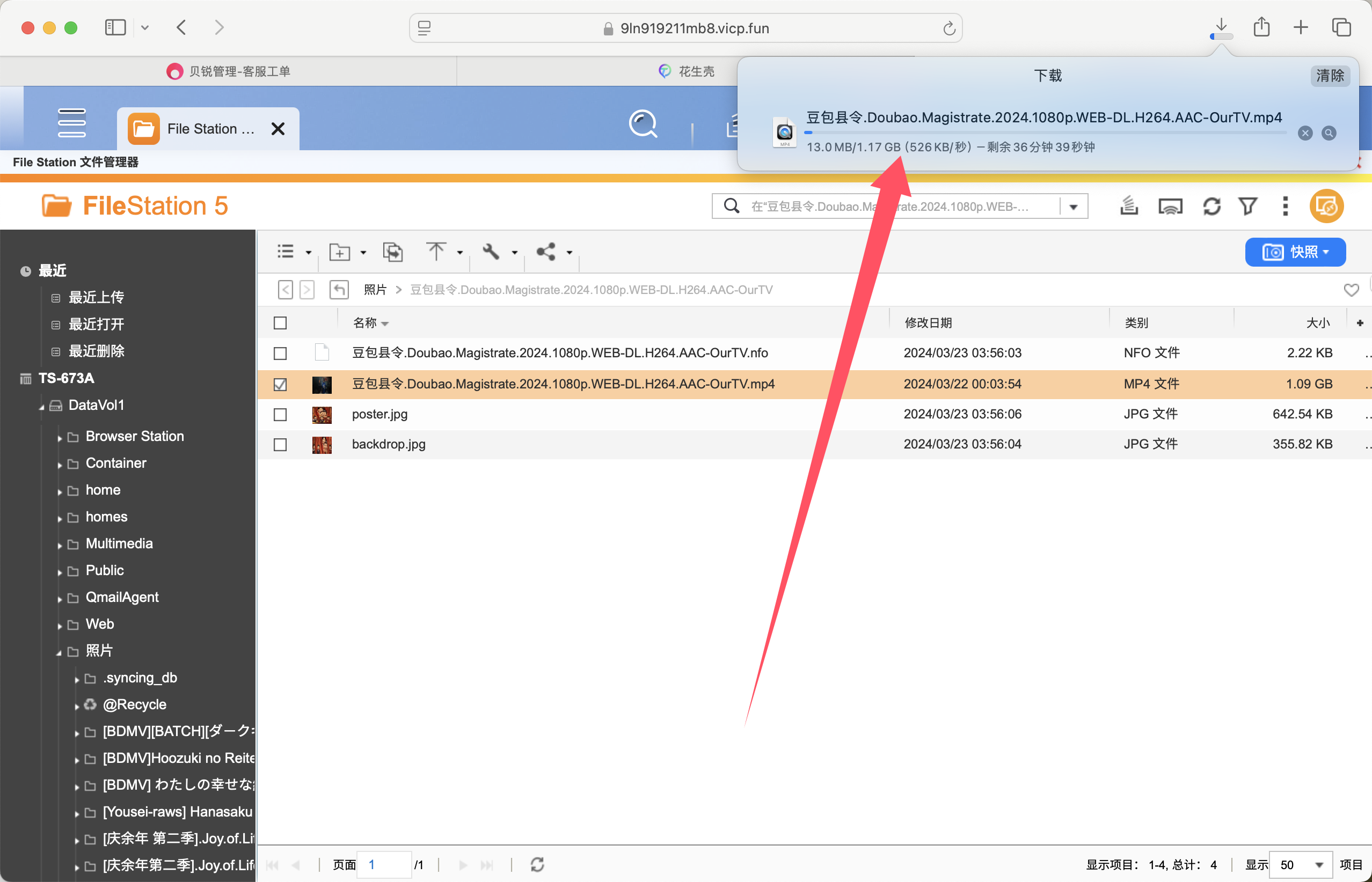Expand the Container folder
The image size is (1372, 882).
[60, 465]
